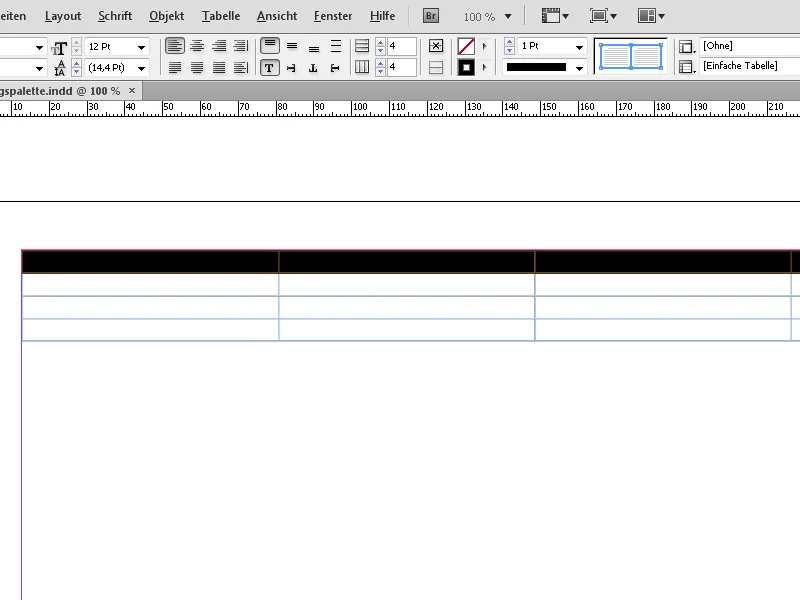The height and width of the screenshot is (600, 800).
Task: Open the Schrift menu
Action: 115,16
